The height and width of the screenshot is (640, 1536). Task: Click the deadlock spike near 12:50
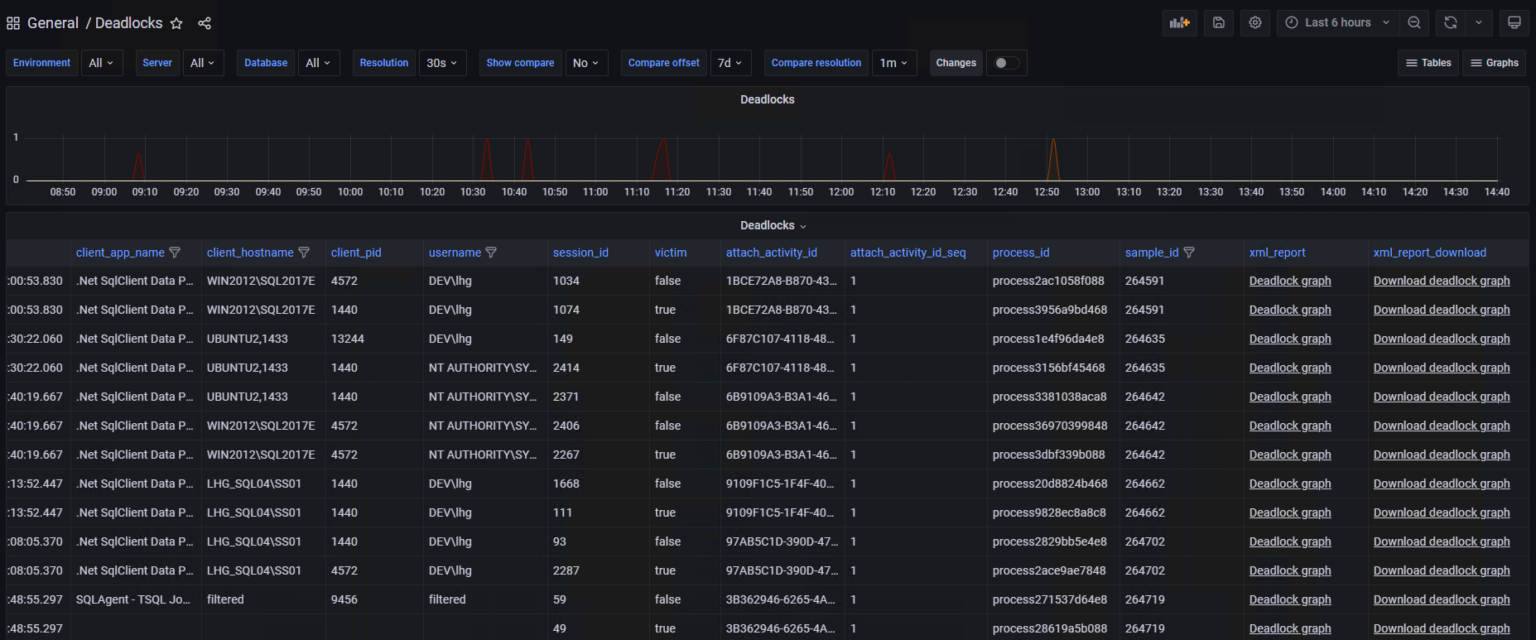pyautogui.click(x=1053, y=160)
